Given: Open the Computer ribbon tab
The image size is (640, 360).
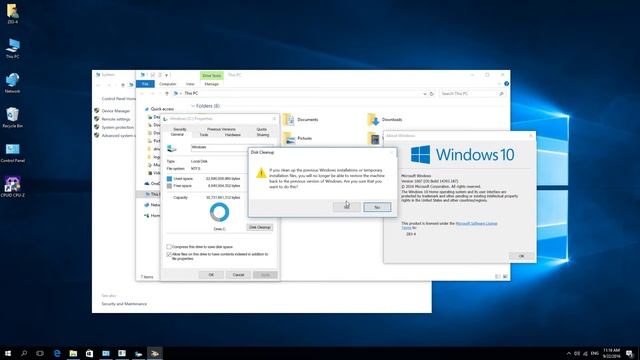Looking at the screenshot, I should pos(167,84).
